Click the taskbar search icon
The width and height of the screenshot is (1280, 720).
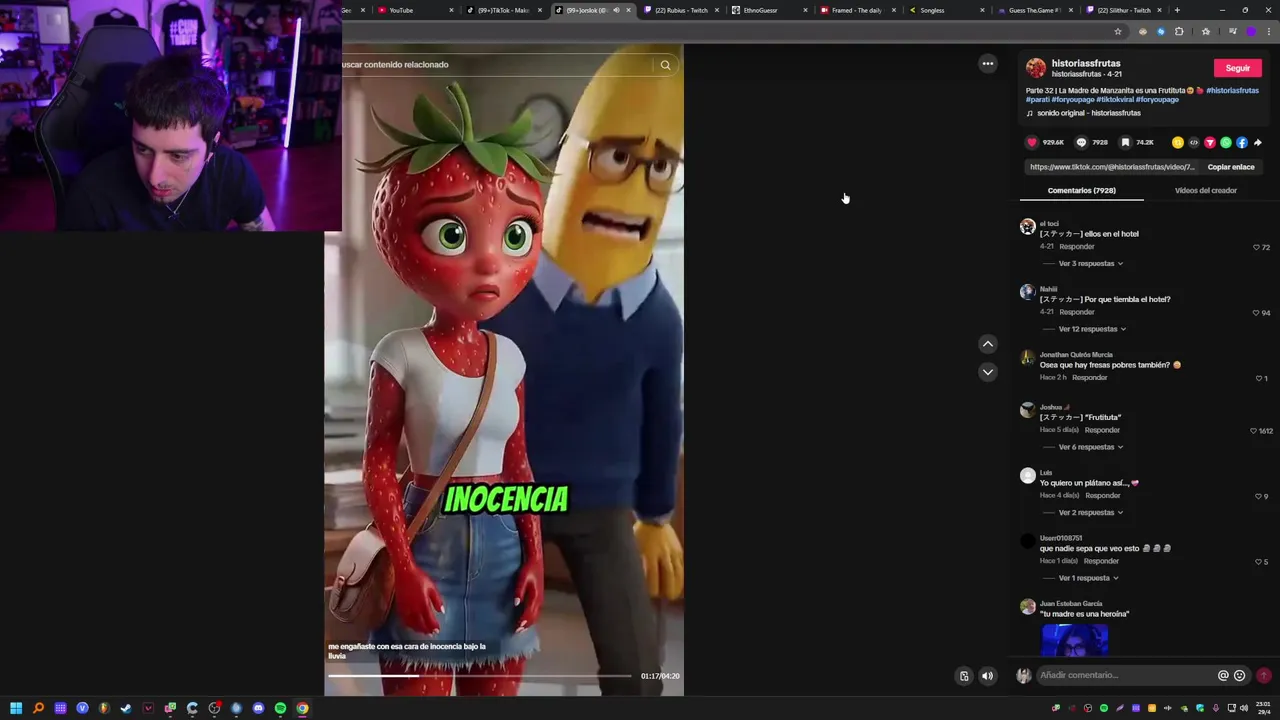point(38,708)
